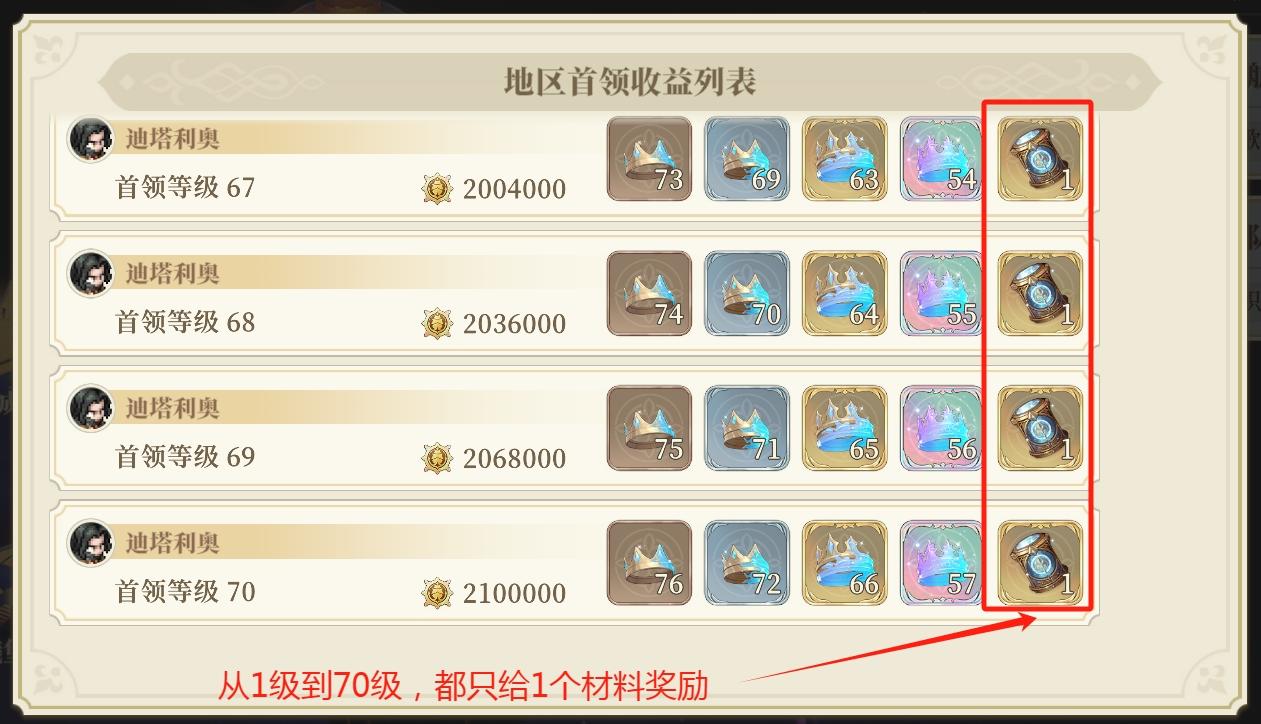Click the lantern material reward in level 68 row
This screenshot has width=1261, height=724.
(x=1040, y=293)
